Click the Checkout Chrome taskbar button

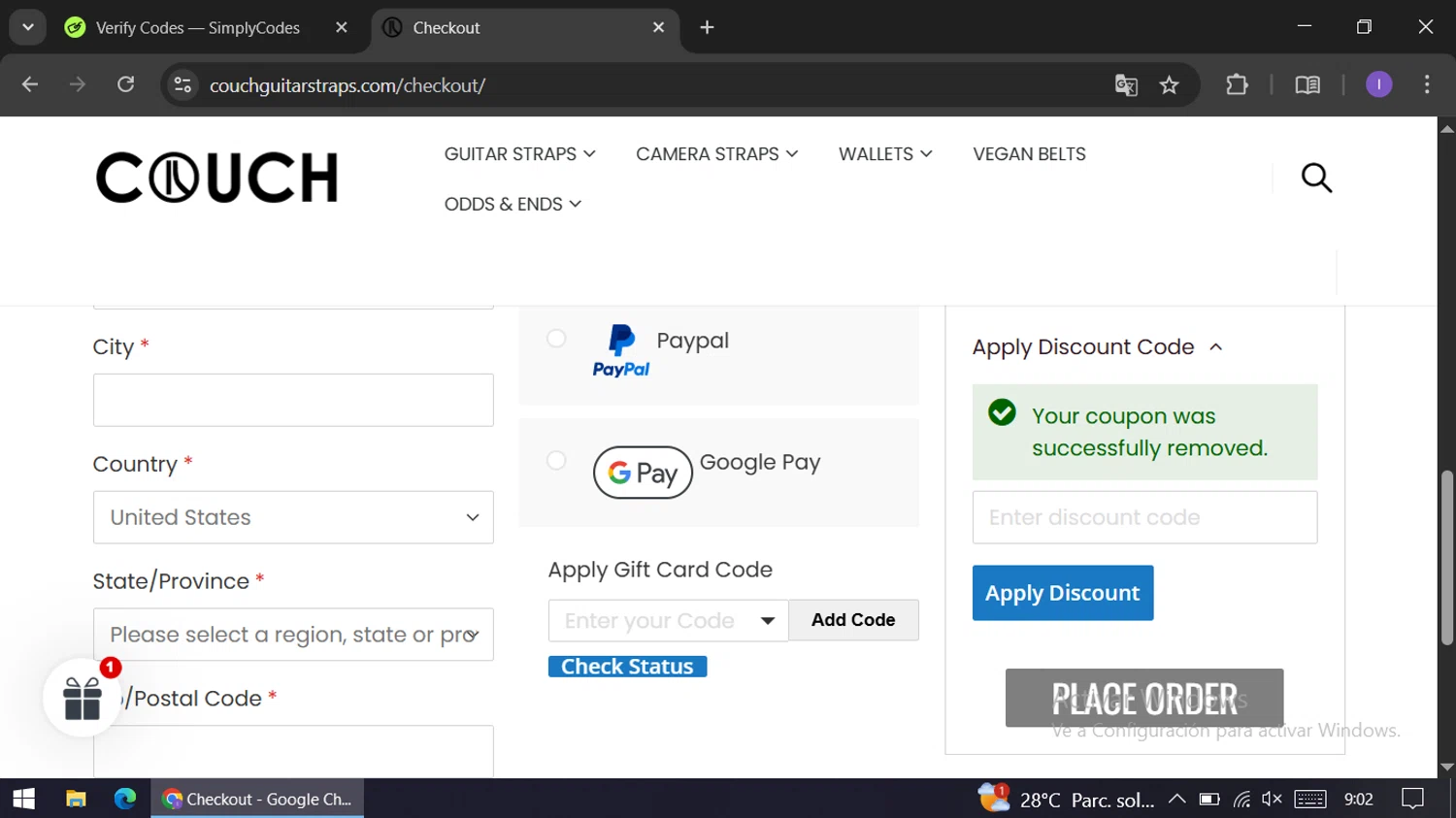(257, 799)
